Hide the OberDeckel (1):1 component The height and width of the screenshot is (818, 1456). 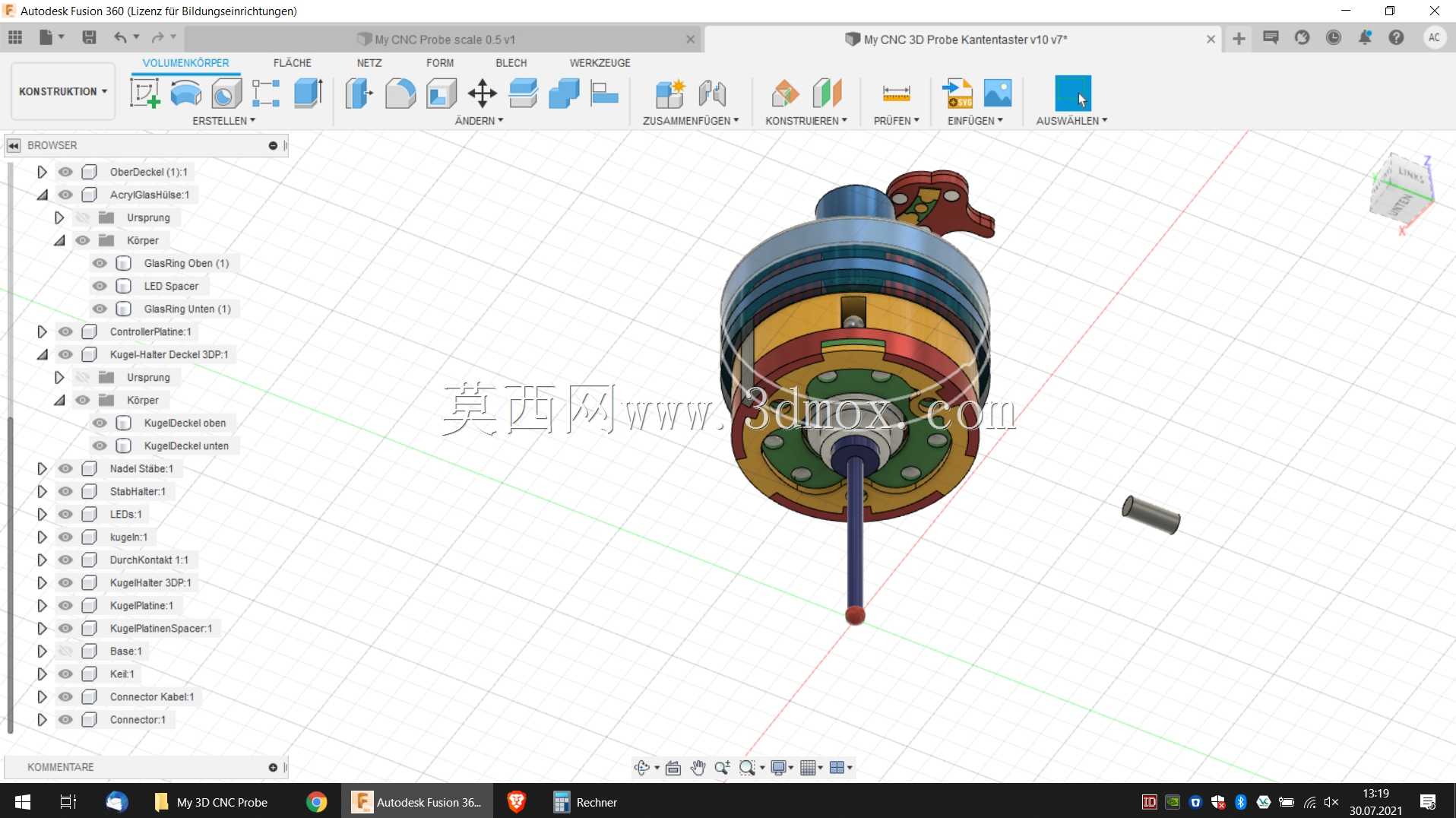tap(65, 172)
